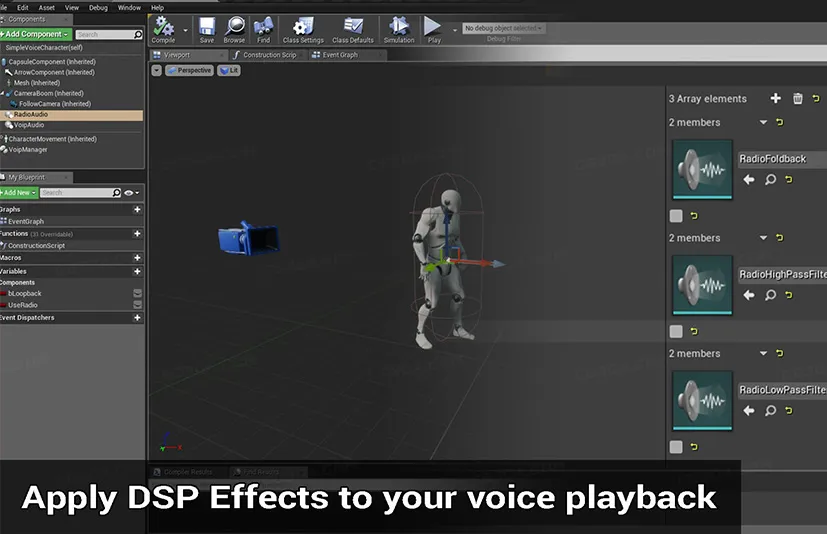Select CapsuleComponent (Inherited)
The height and width of the screenshot is (534, 827).
[52, 62]
